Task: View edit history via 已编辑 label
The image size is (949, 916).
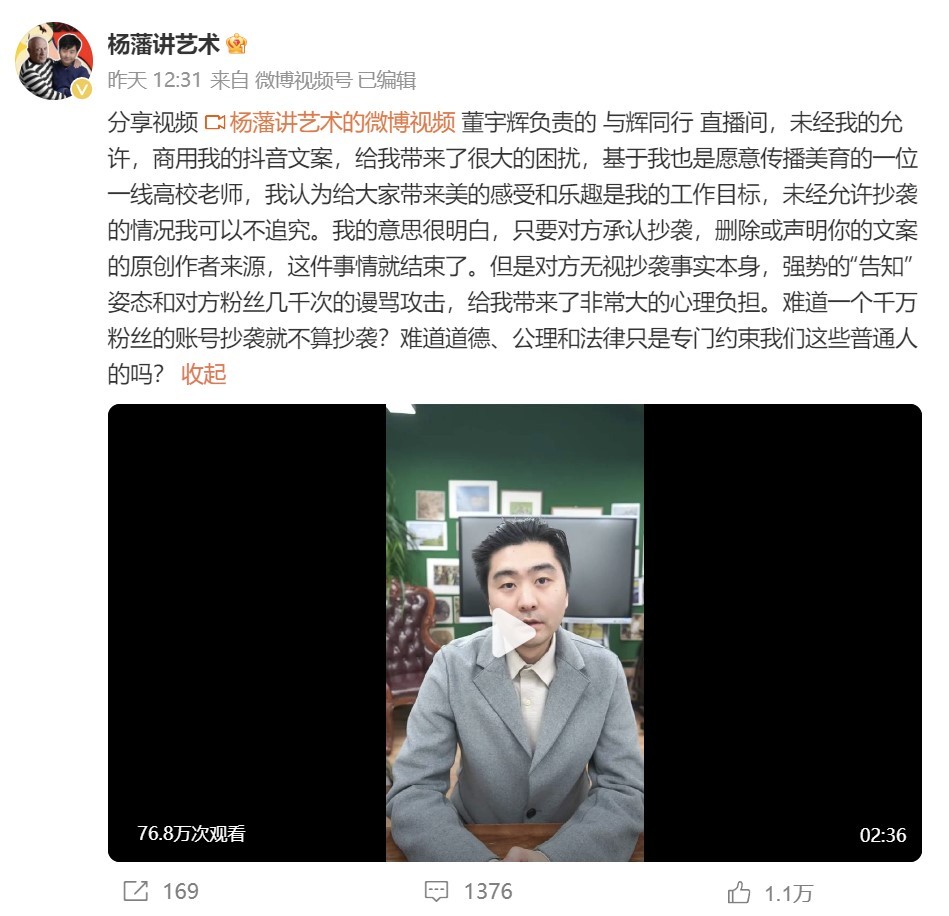Action: click(387, 80)
